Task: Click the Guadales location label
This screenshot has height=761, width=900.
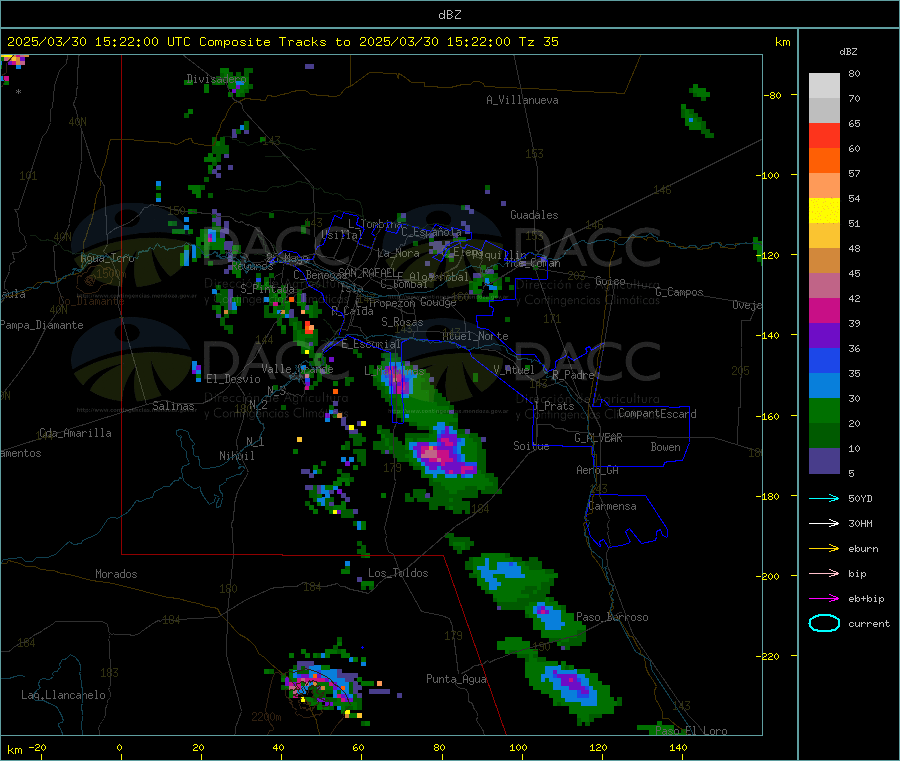Action: point(534,215)
